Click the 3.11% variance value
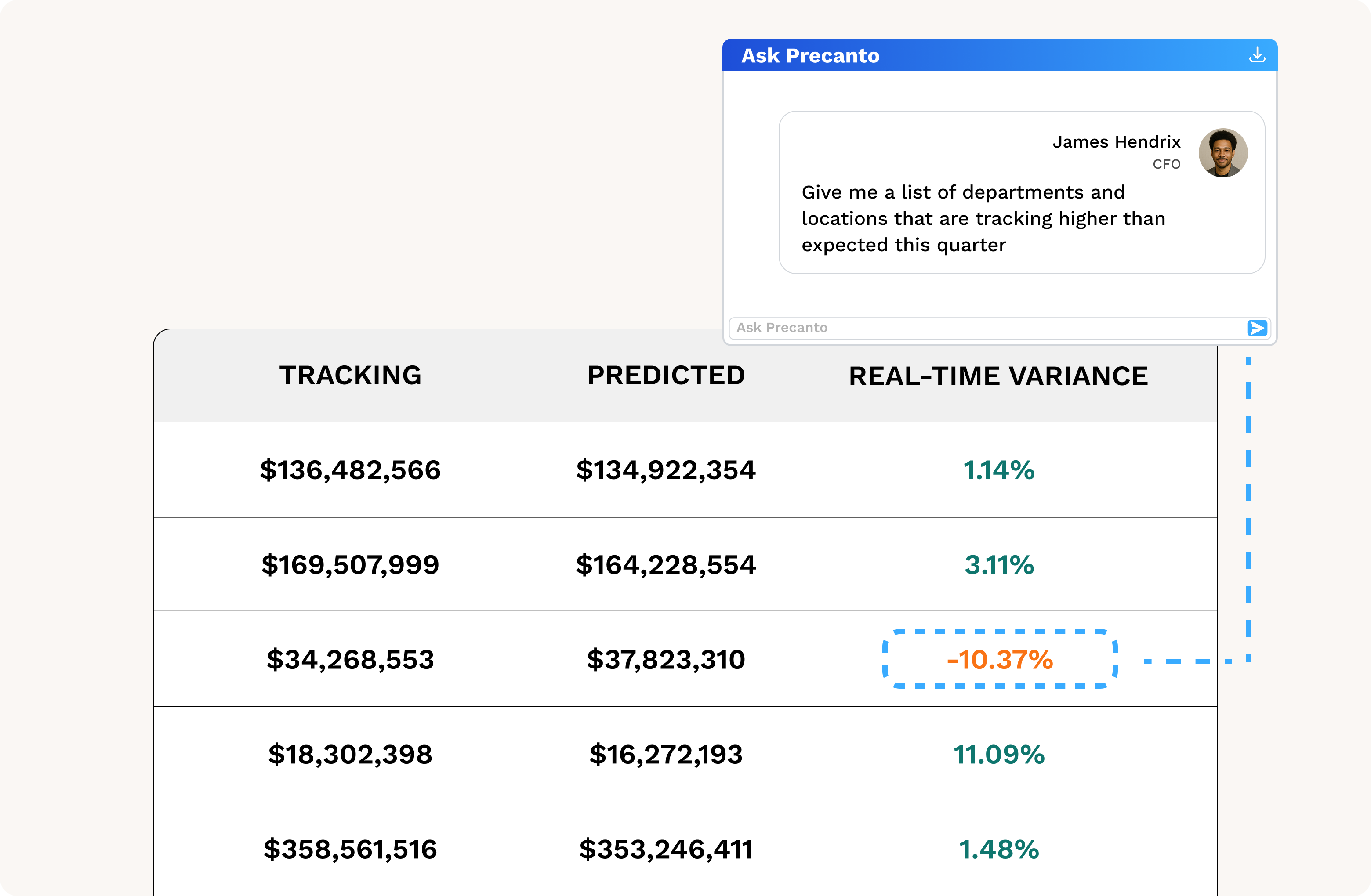 click(x=999, y=565)
